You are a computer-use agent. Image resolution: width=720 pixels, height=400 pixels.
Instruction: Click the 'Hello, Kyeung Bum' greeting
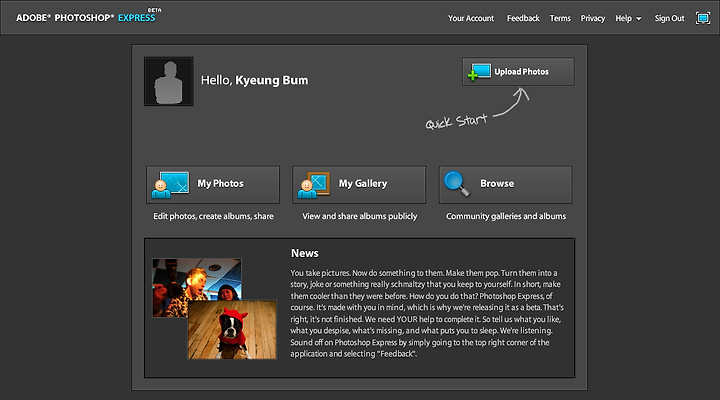point(254,80)
